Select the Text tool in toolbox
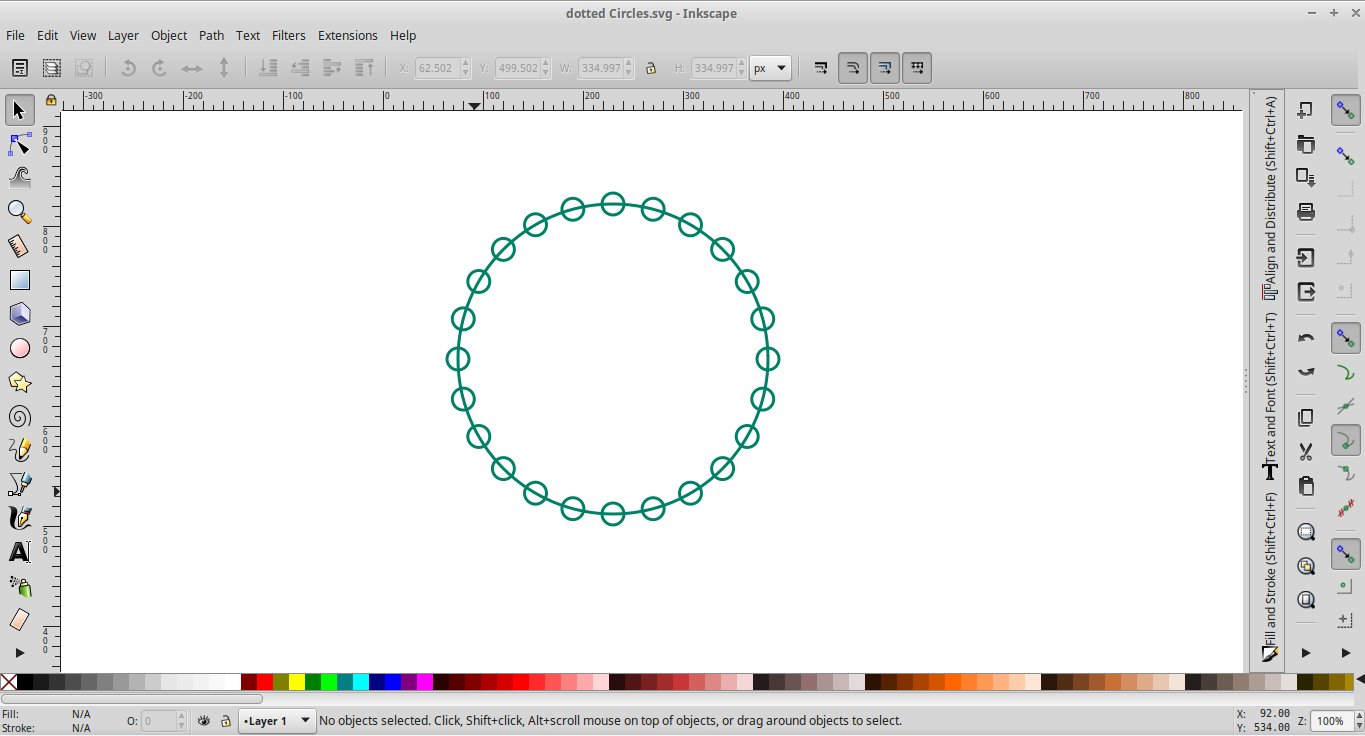This screenshot has width=1365, height=736. pyautogui.click(x=19, y=552)
